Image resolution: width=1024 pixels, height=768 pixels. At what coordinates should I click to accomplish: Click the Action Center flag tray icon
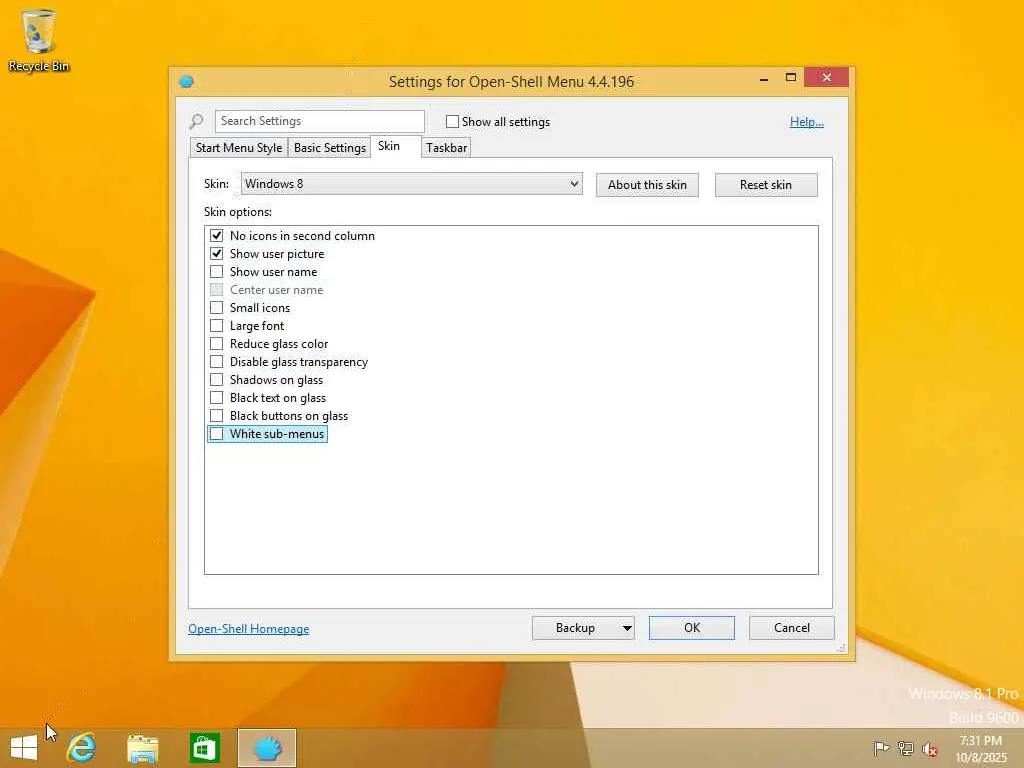[880, 748]
